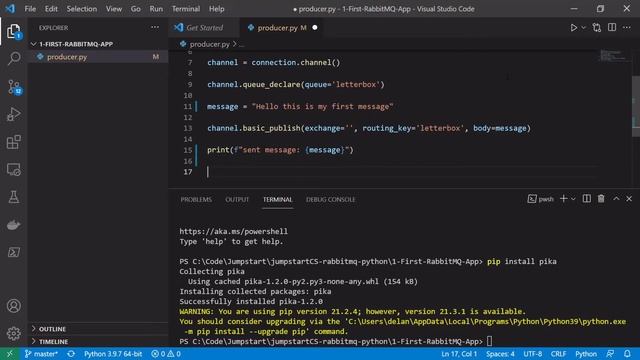
Task: Click the editor minimap
Action: [613, 56]
